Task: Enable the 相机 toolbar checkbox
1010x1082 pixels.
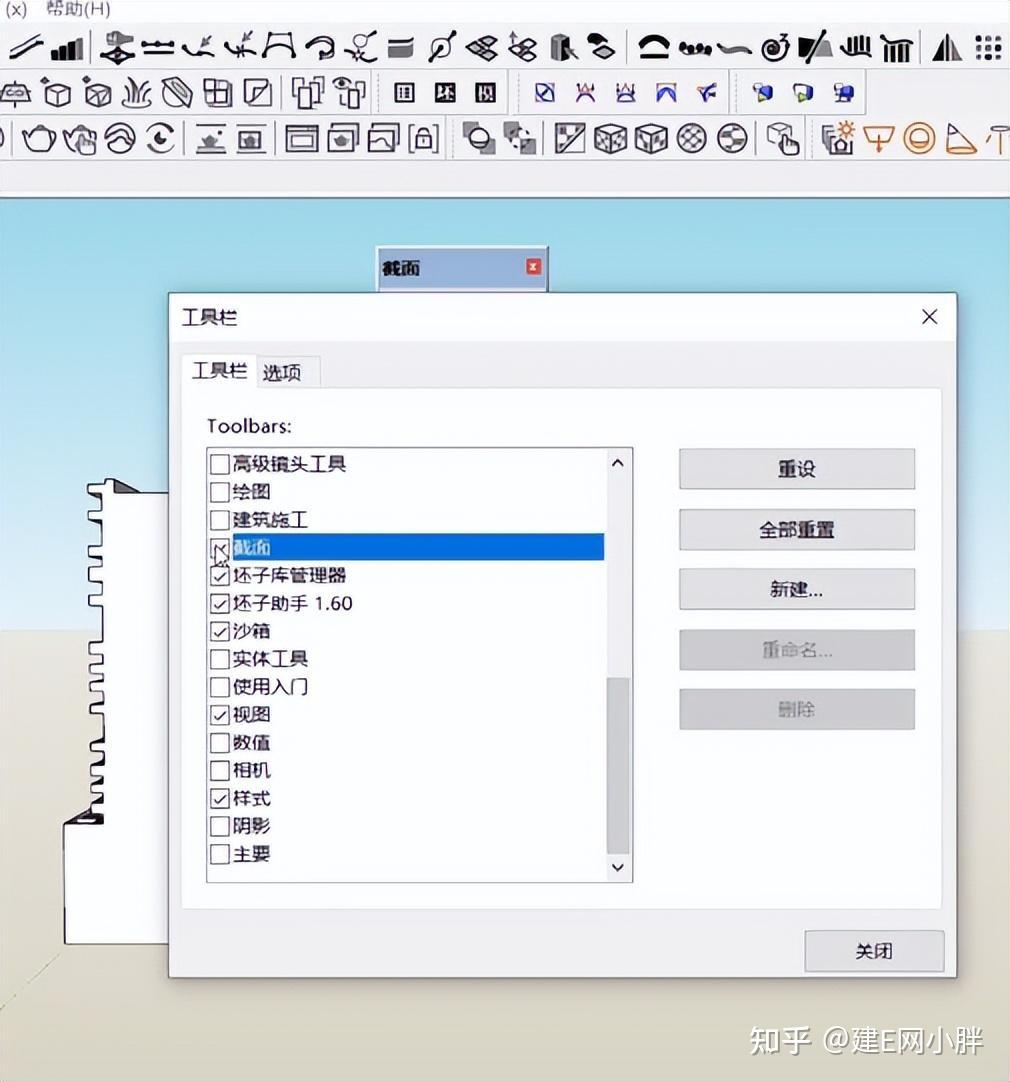Action: pos(219,771)
